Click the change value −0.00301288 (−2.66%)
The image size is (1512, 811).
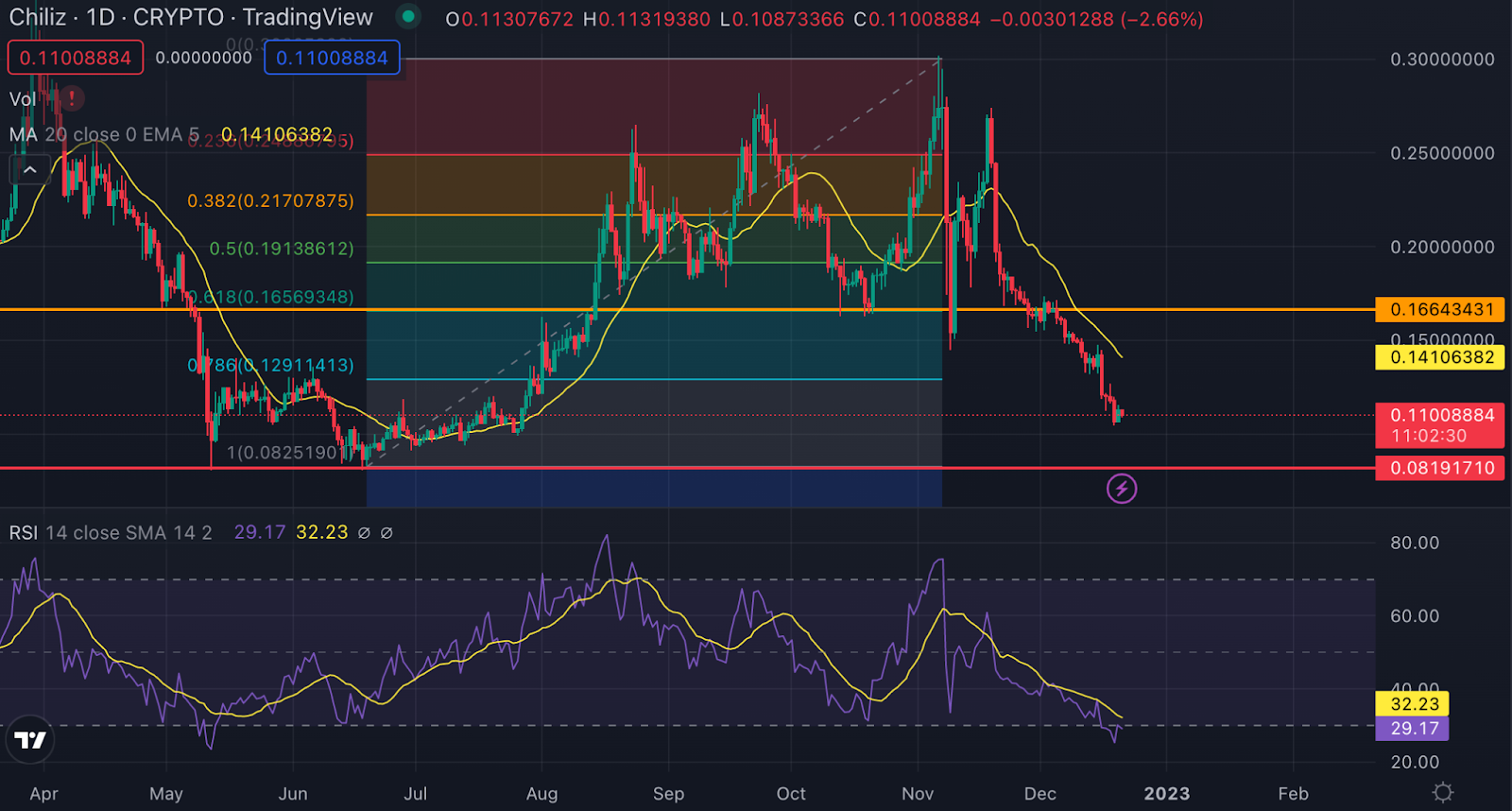coord(1097,19)
